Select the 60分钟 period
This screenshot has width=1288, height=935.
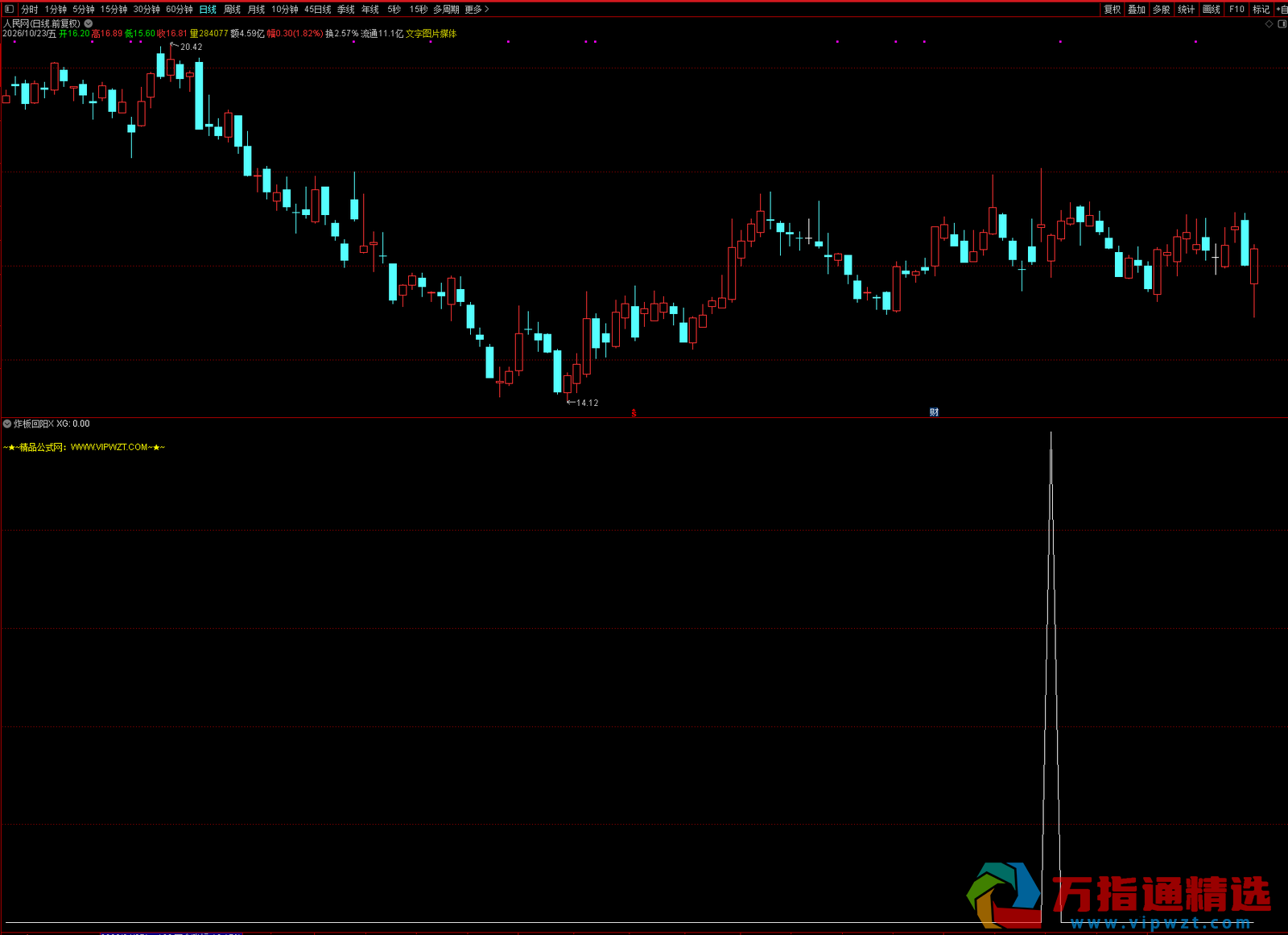click(x=180, y=10)
